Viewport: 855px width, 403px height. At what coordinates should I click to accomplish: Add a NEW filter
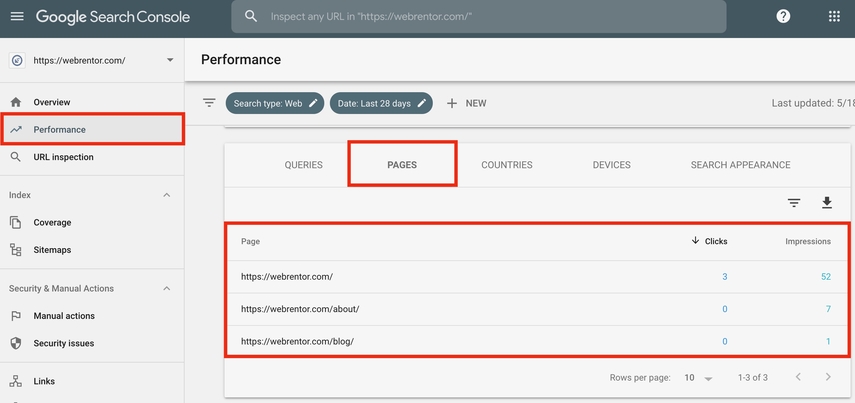[x=466, y=103]
